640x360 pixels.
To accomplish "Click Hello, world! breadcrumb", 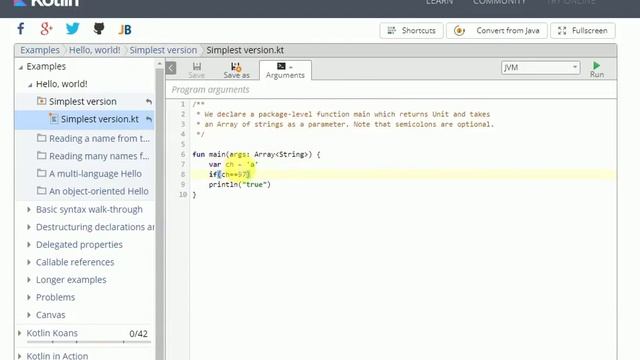I will 94,50.
